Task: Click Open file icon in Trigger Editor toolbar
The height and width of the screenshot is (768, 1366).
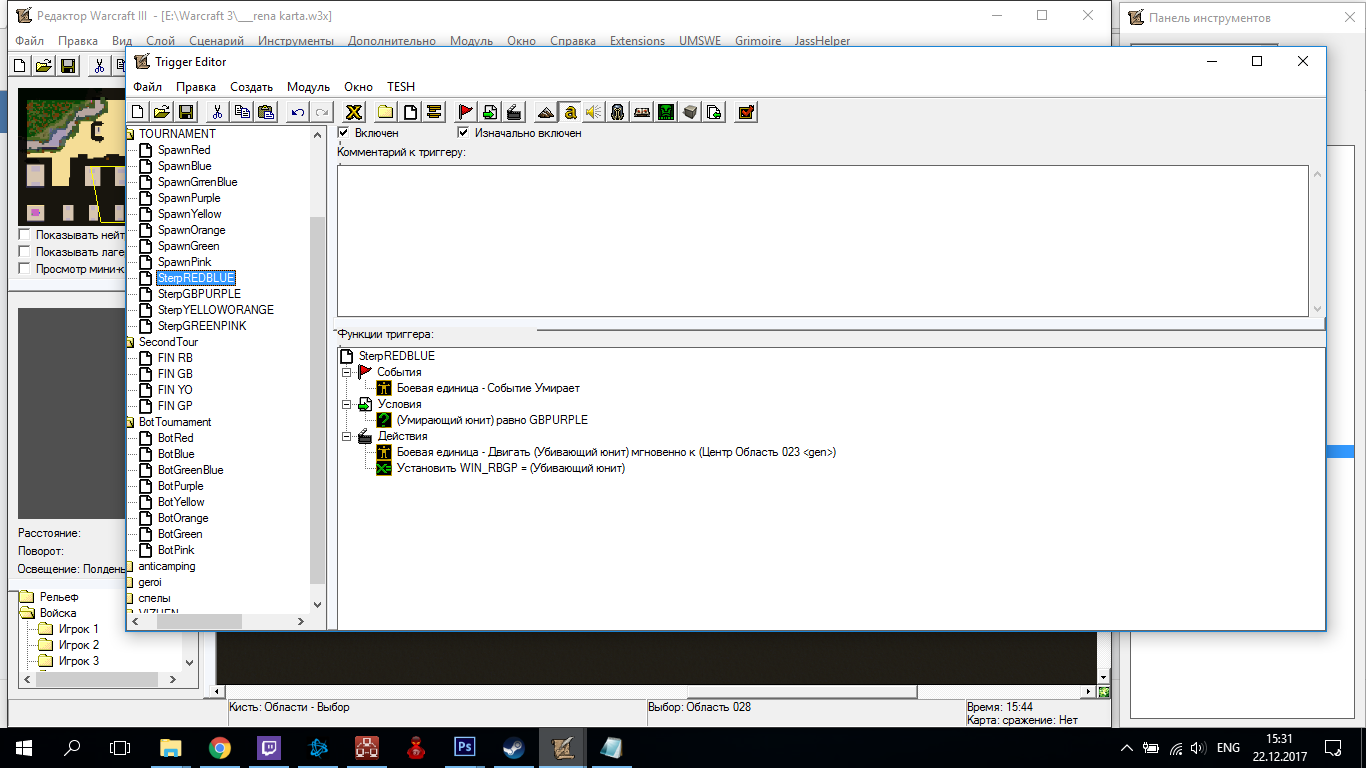Action: coord(162,112)
